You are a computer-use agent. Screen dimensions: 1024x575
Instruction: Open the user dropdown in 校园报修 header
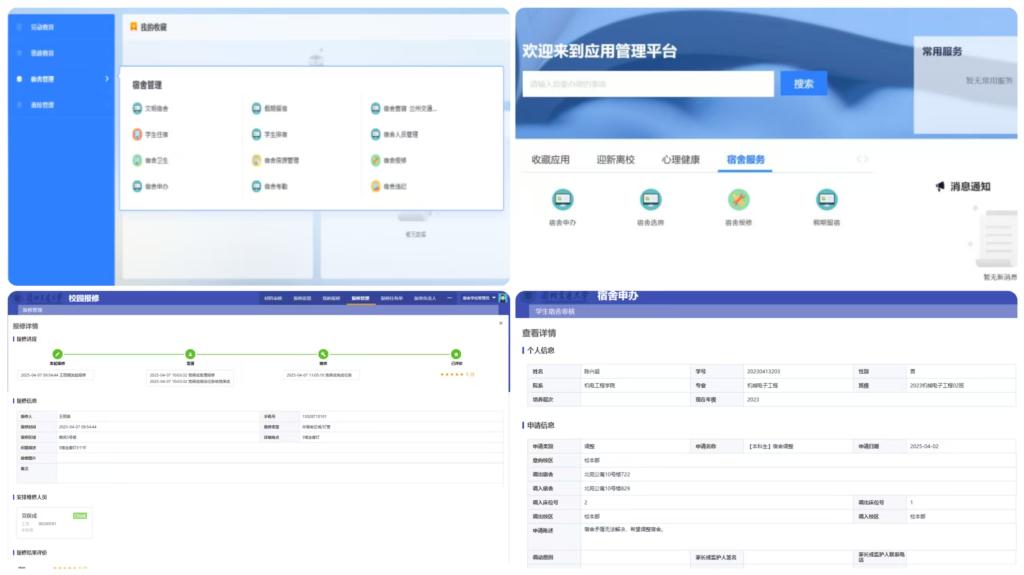(479, 298)
